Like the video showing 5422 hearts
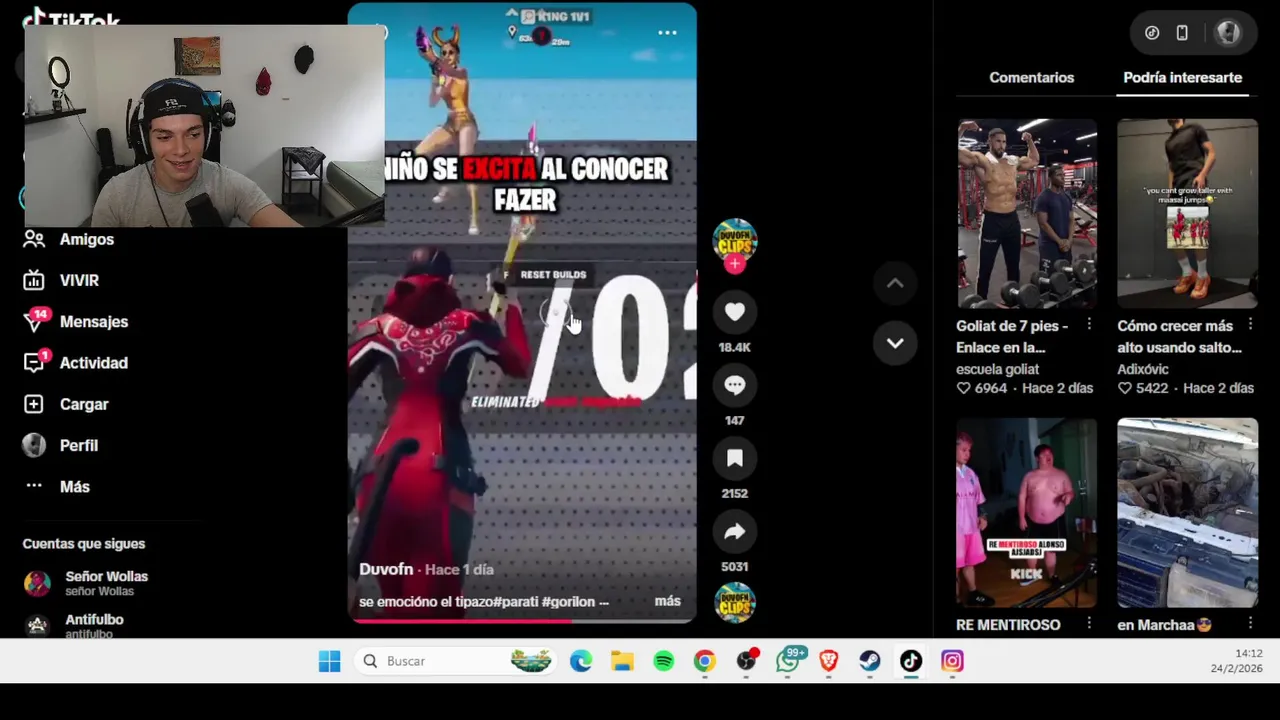This screenshot has width=1280, height=720. [1125, 388]
